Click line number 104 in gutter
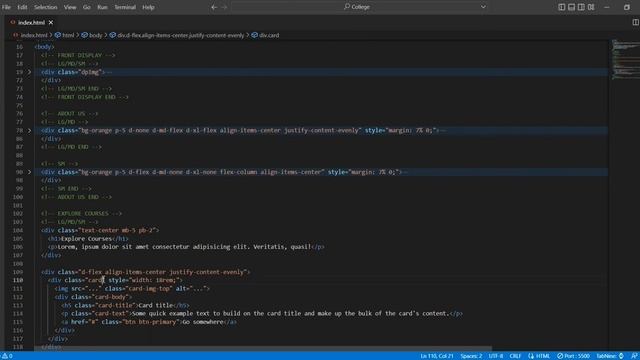Image resolution: width=640 pixels, height=360 pixels. coord(18,230)
